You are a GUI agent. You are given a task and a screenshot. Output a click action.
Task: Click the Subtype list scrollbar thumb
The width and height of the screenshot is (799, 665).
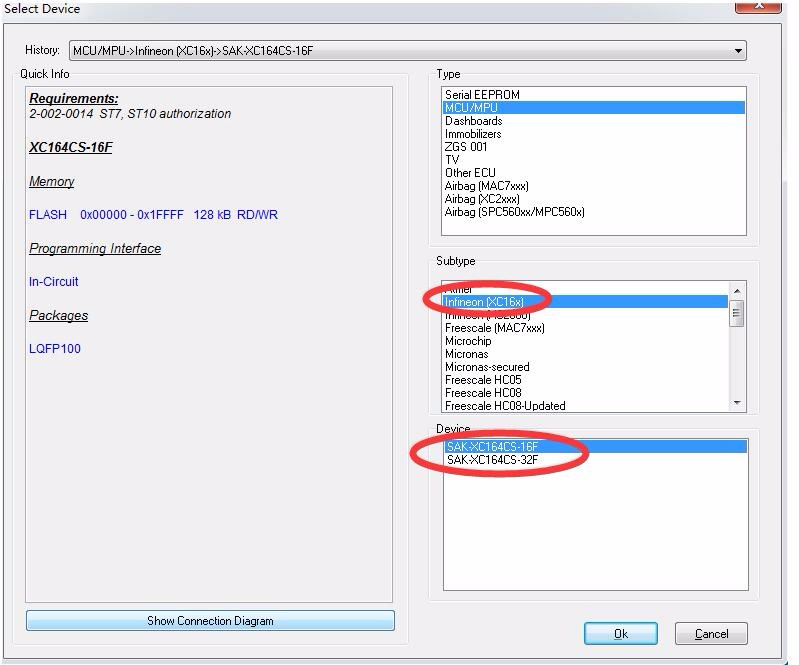pos(737,313)
